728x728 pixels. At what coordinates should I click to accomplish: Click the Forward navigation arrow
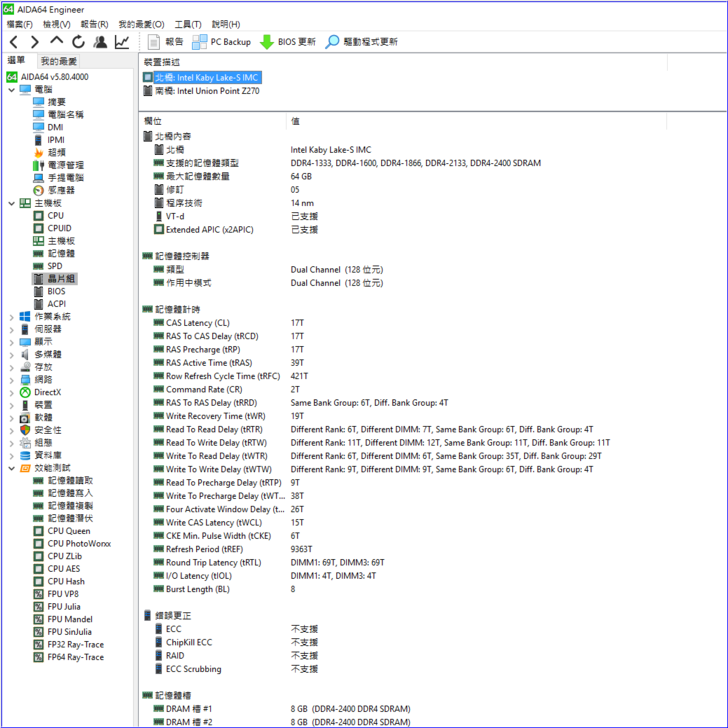pyautogui.click(x=35, y=42)
